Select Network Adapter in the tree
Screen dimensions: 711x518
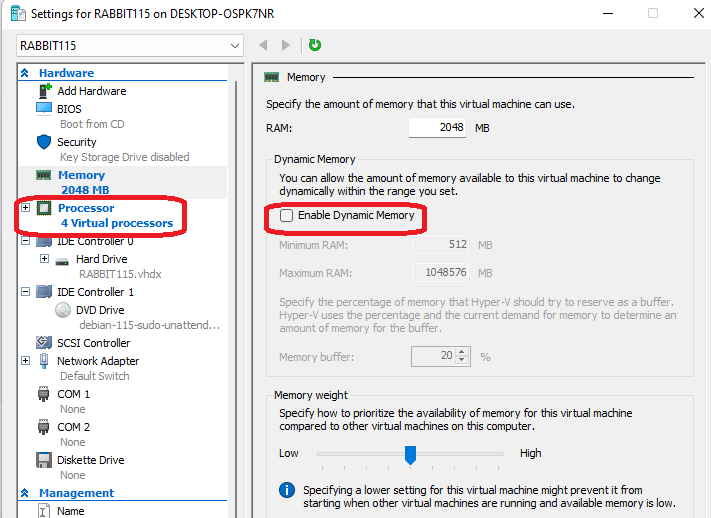click(98, 361)
